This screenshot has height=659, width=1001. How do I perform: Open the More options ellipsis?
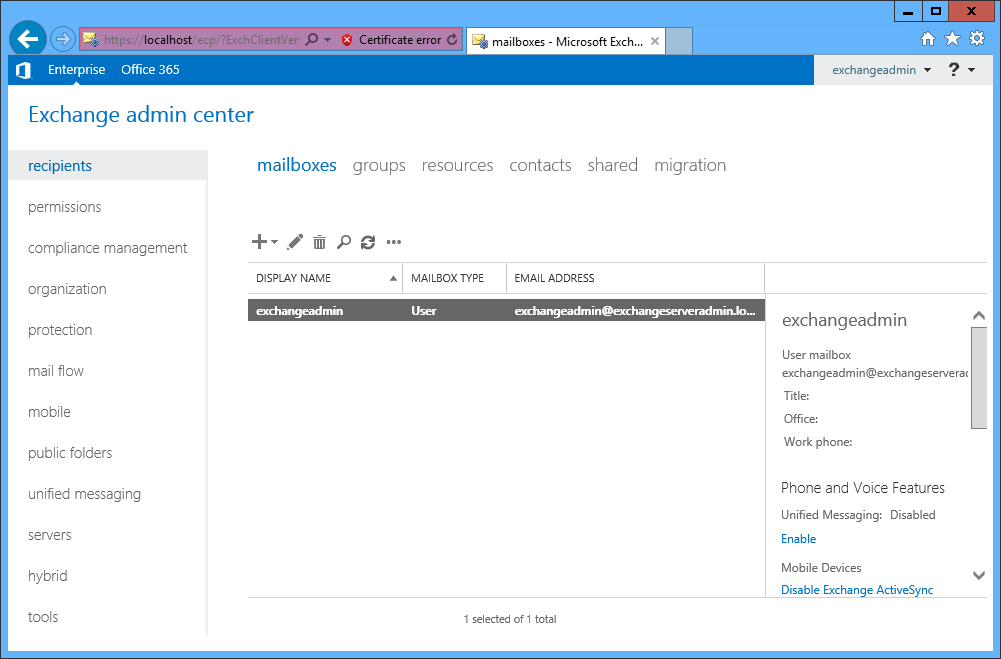point(394,242)
